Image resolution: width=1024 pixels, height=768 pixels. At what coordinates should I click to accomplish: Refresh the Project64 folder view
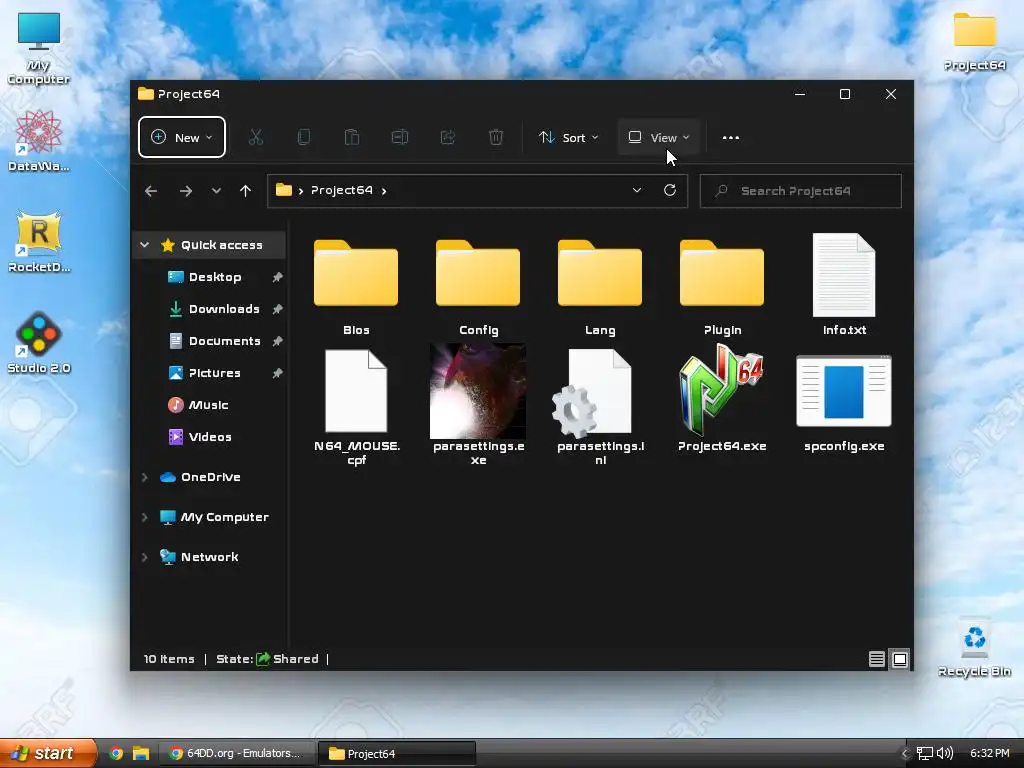coord(669,190)
